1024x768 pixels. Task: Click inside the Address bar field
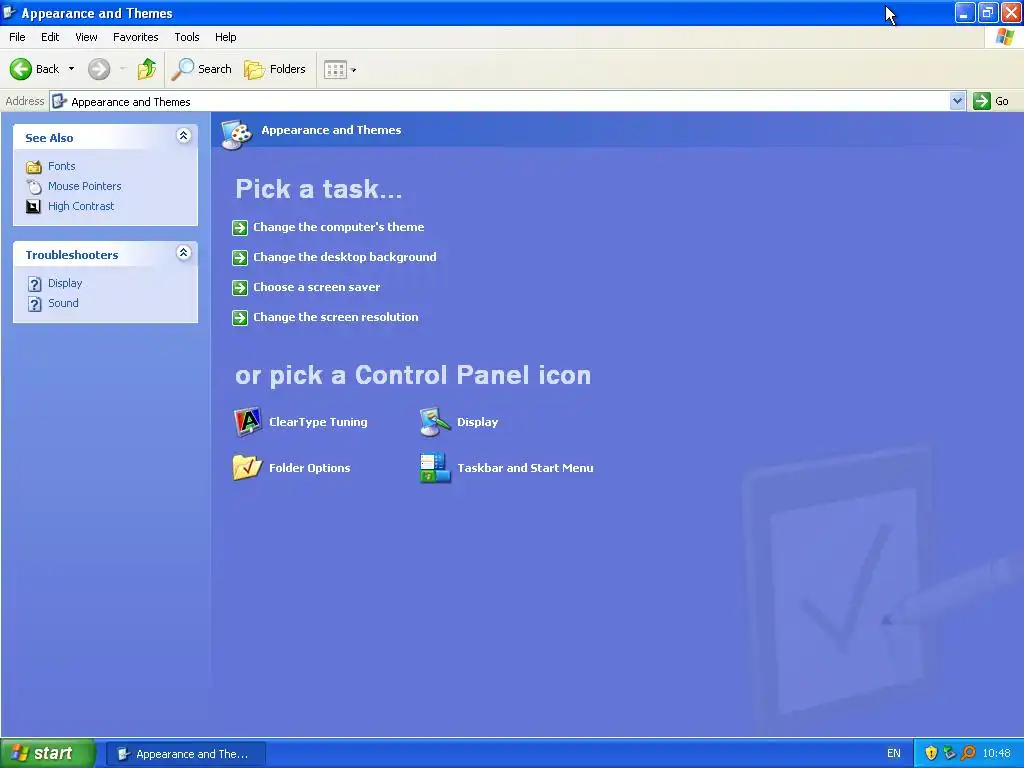[x=500, y=101]
